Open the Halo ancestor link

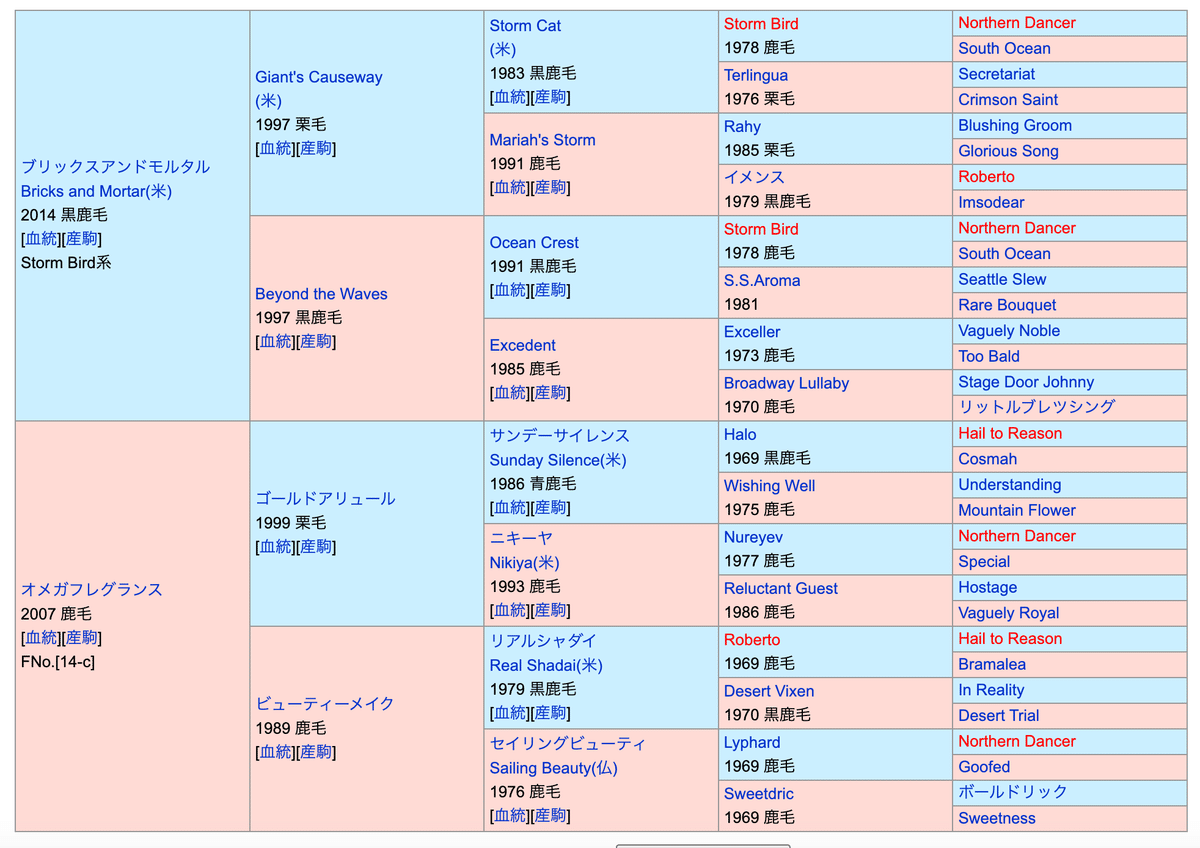pyautogui.click(x=740, y=435)
